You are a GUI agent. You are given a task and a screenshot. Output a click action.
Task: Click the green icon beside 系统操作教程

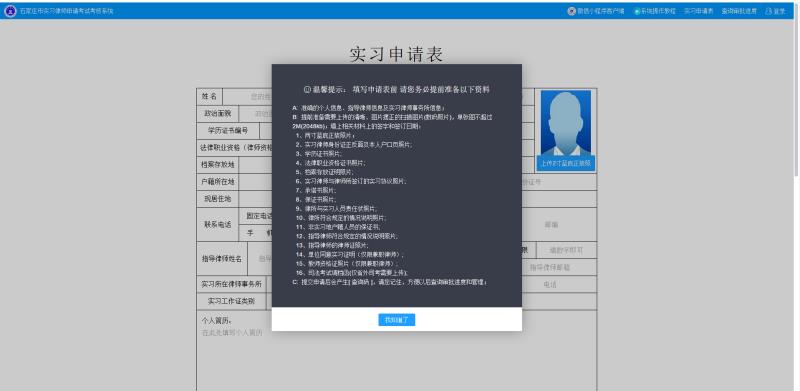point(637,11)
